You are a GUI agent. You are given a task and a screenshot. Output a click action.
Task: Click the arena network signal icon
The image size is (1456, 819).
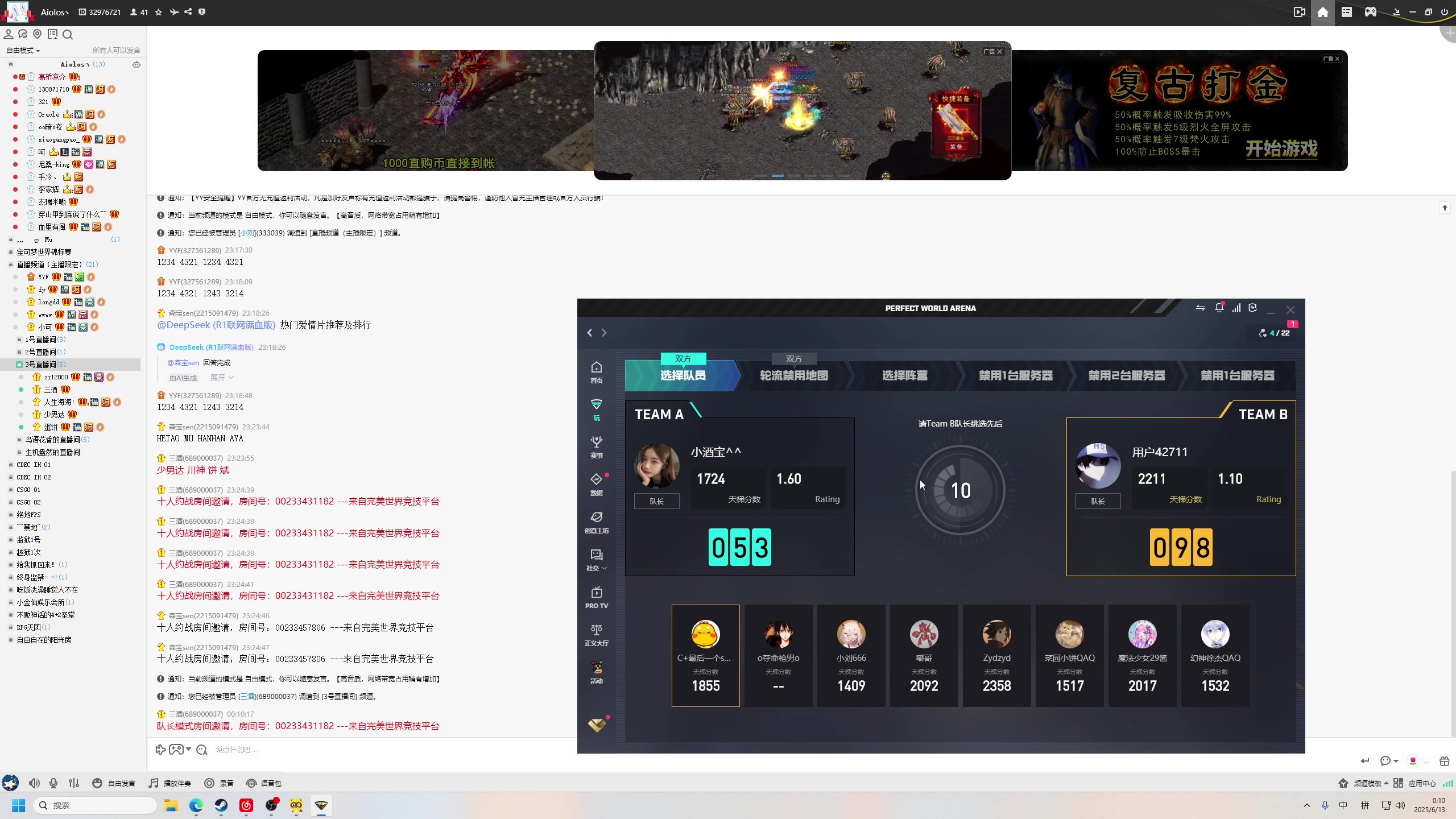[1236, 308]
